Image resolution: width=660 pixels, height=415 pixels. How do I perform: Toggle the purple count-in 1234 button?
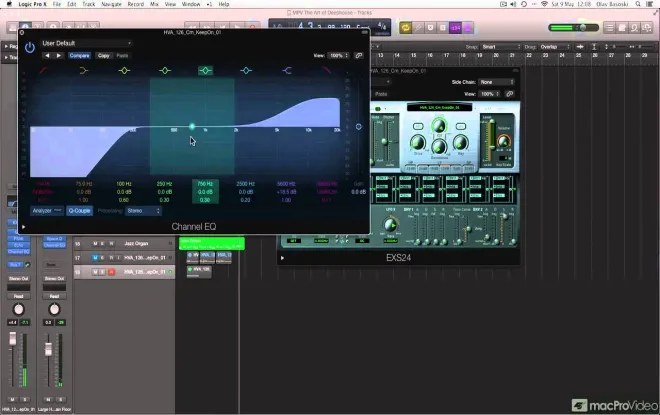[x=455, y=28]
